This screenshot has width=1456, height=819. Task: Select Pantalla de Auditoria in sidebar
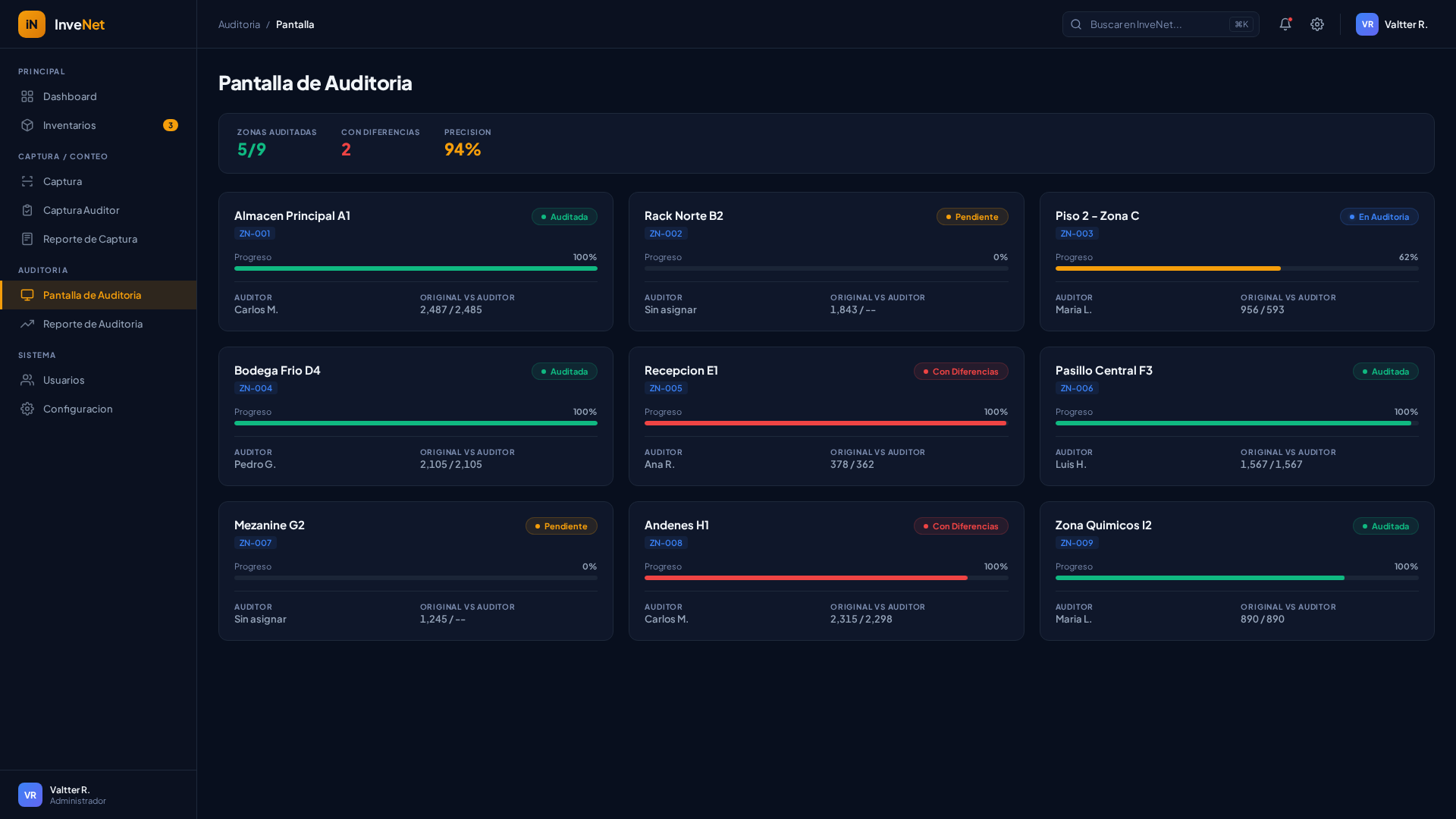click(92, 295)
